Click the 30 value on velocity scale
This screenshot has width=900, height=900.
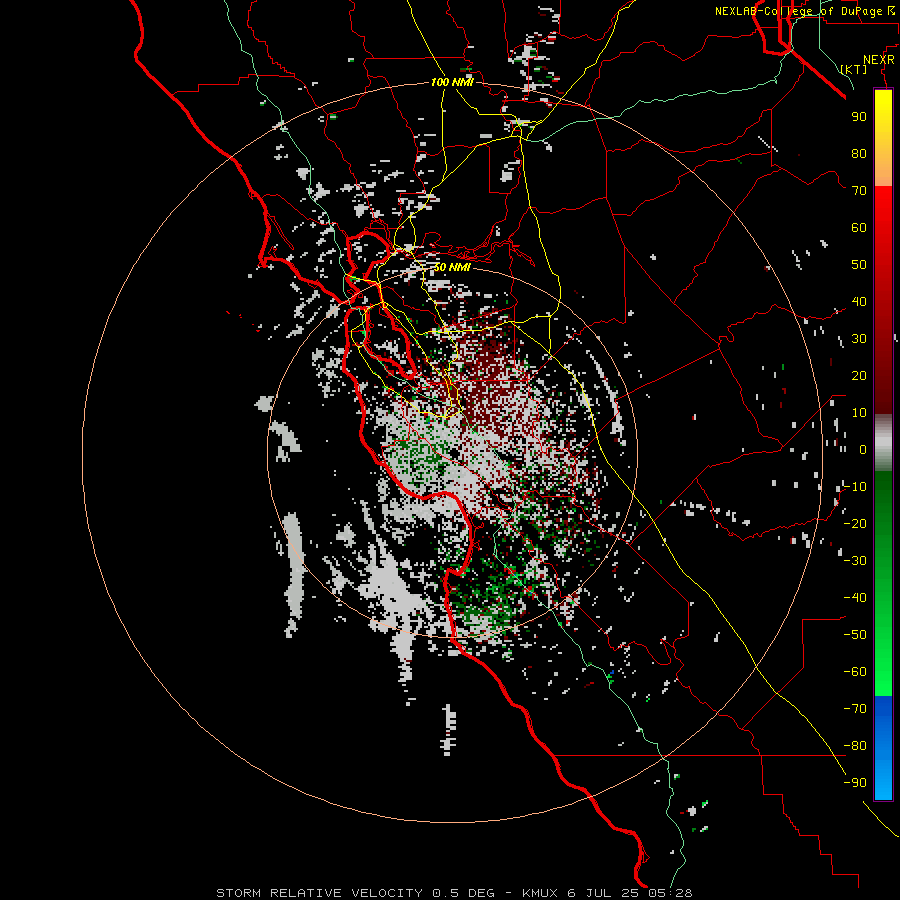(859, 339)
